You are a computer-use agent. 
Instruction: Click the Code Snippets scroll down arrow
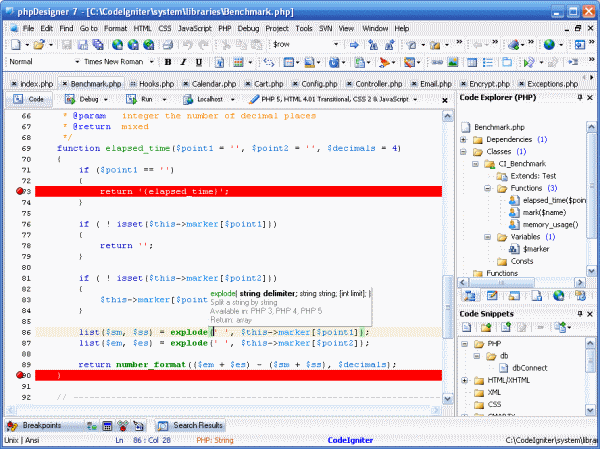click(x=591, y=410)
